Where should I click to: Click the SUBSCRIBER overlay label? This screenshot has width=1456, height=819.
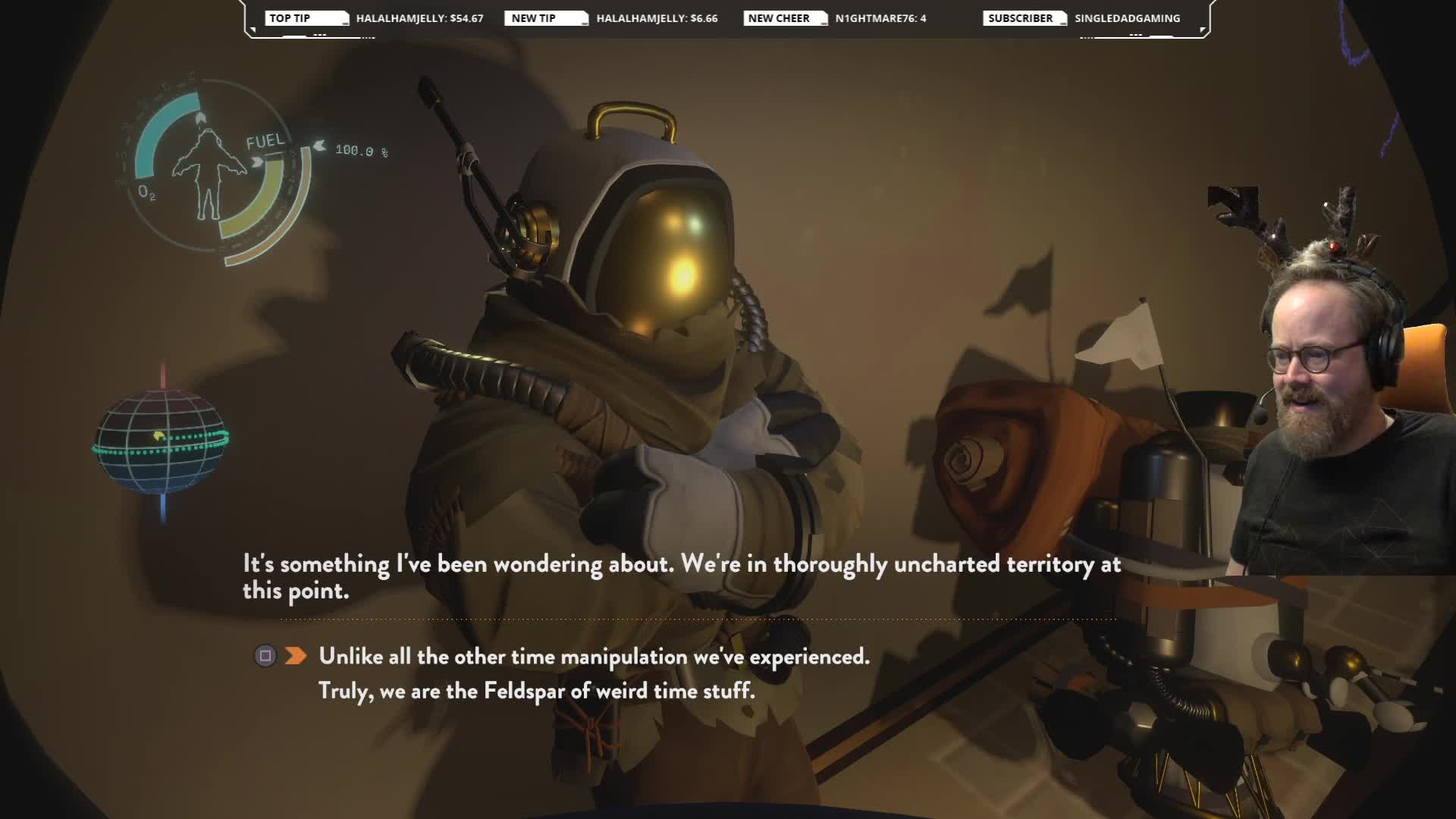point(1025,18)
